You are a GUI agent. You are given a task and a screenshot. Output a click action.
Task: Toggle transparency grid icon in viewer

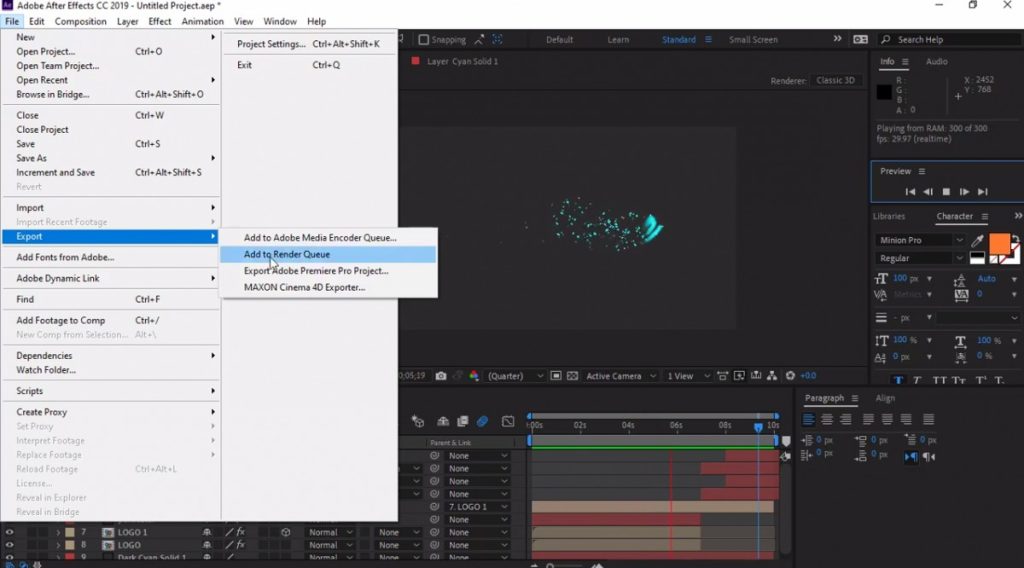click(573, 376)
